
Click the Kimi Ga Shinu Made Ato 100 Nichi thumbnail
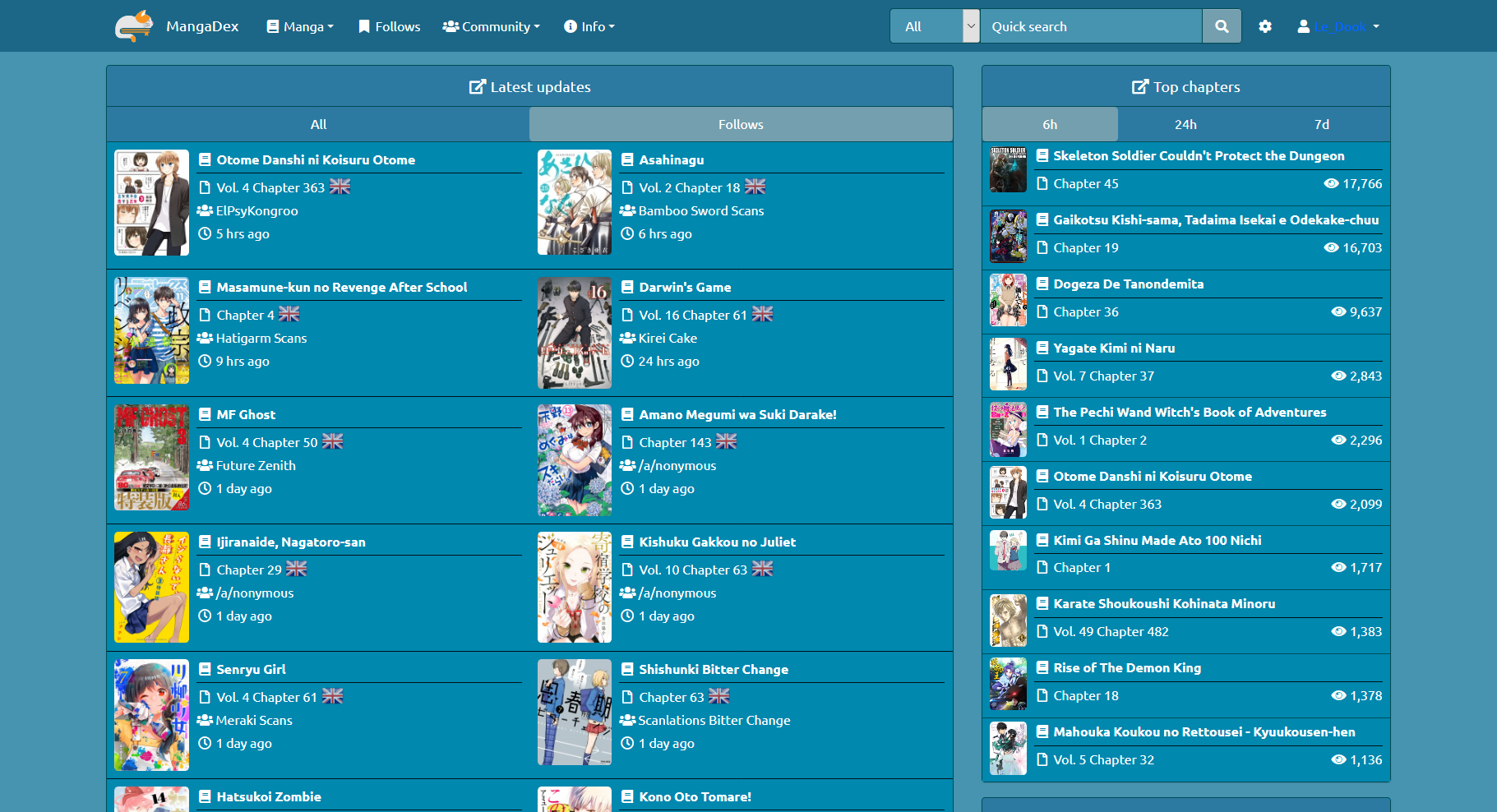[1008, 551]
